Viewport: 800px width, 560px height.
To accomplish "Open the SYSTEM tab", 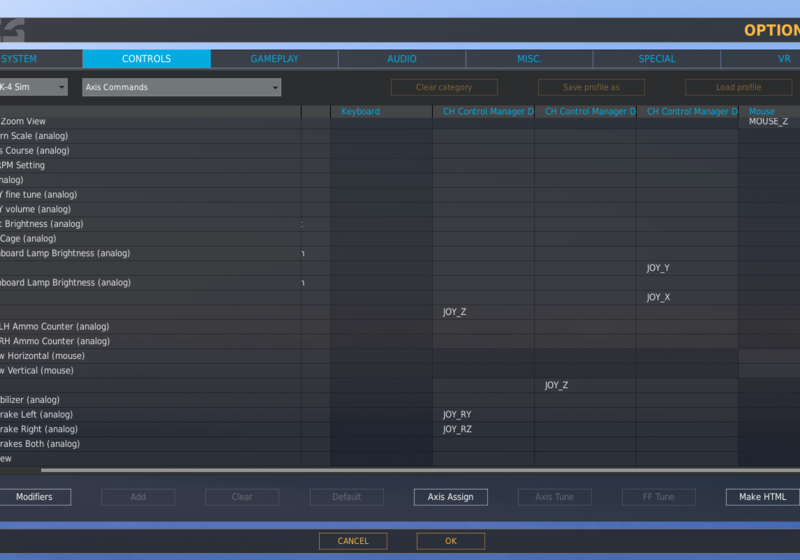I will pos(20,59).
